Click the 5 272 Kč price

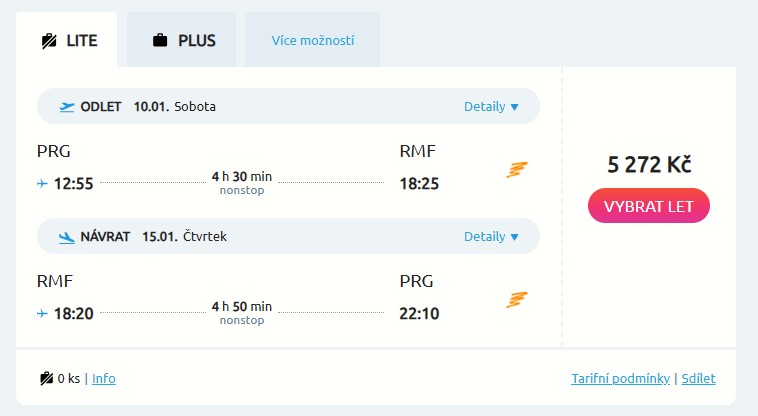pos(649,165)
